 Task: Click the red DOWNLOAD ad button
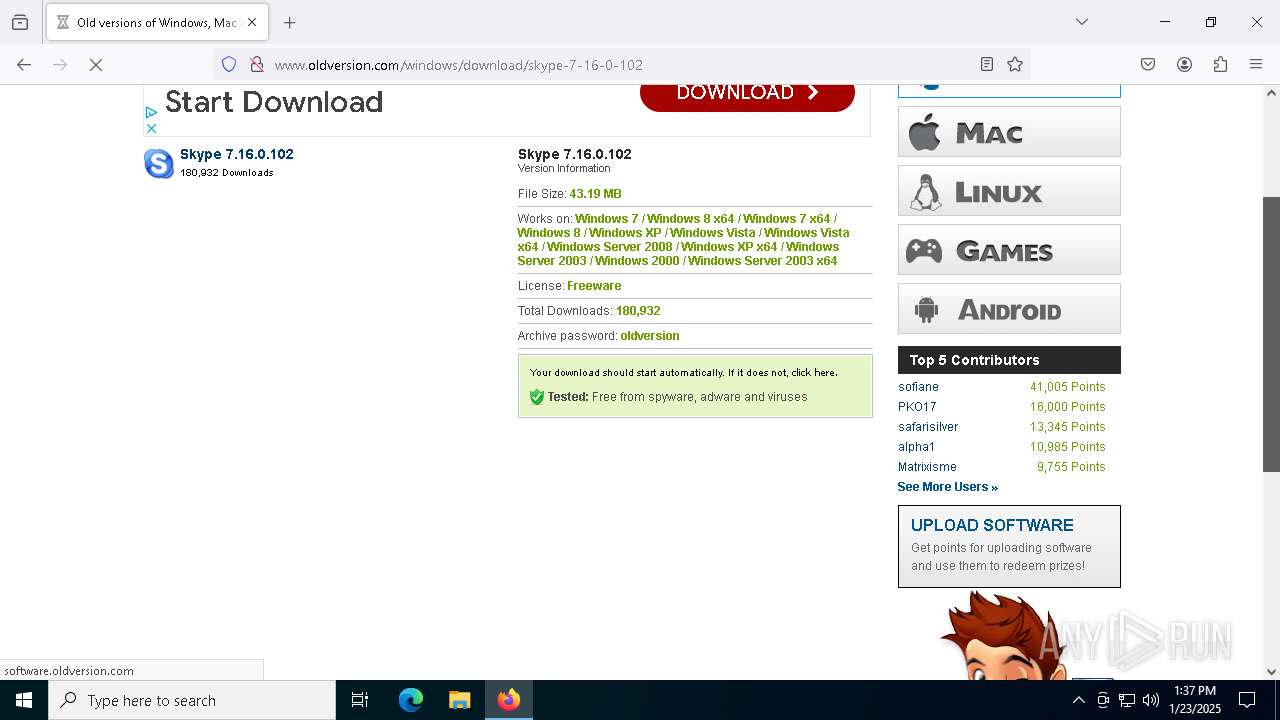[747, 96]
